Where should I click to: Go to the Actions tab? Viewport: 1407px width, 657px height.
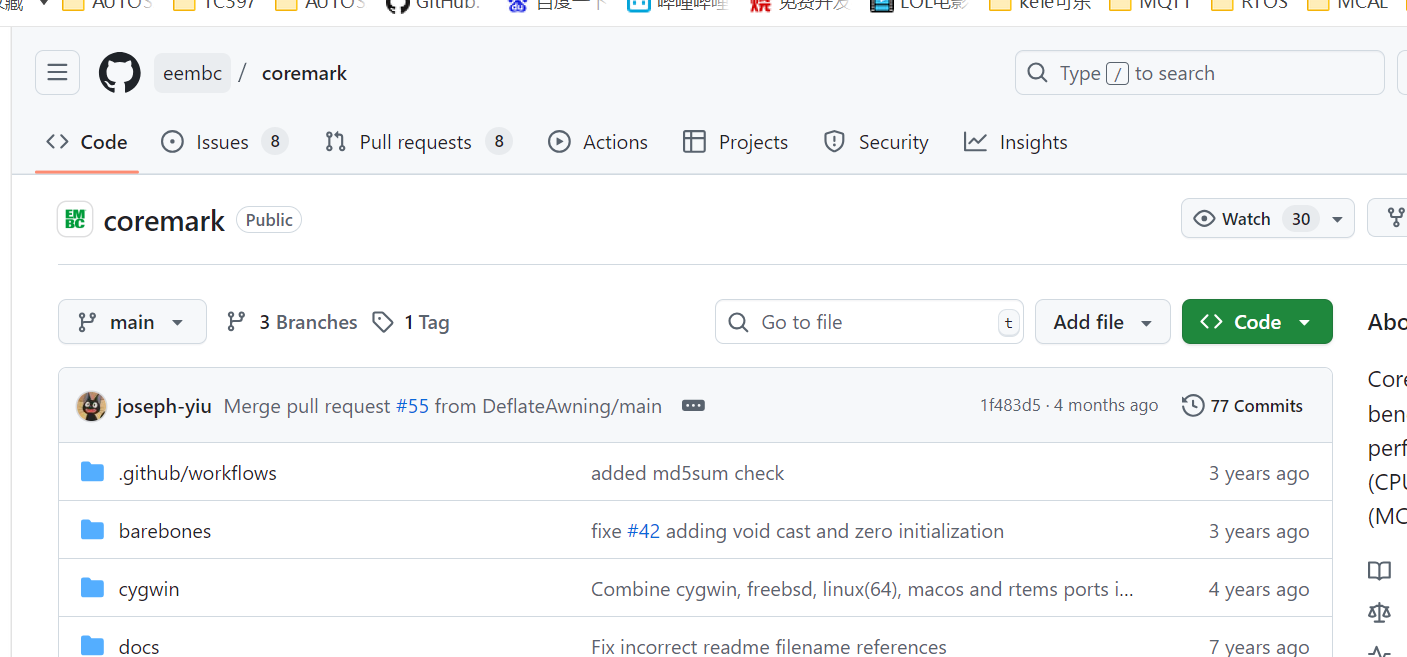click(x=598, y=142)
